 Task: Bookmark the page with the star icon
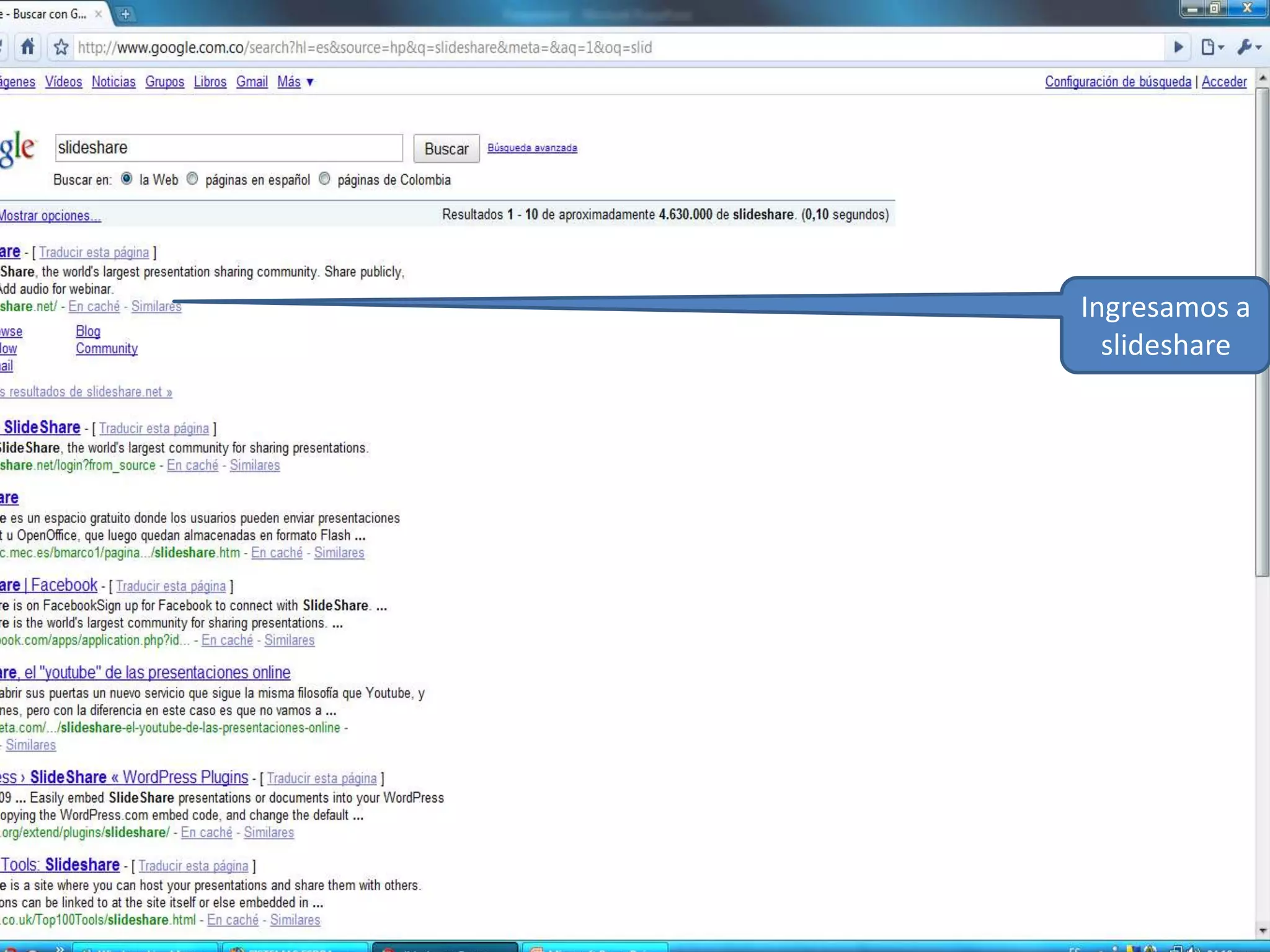point(61,47)
